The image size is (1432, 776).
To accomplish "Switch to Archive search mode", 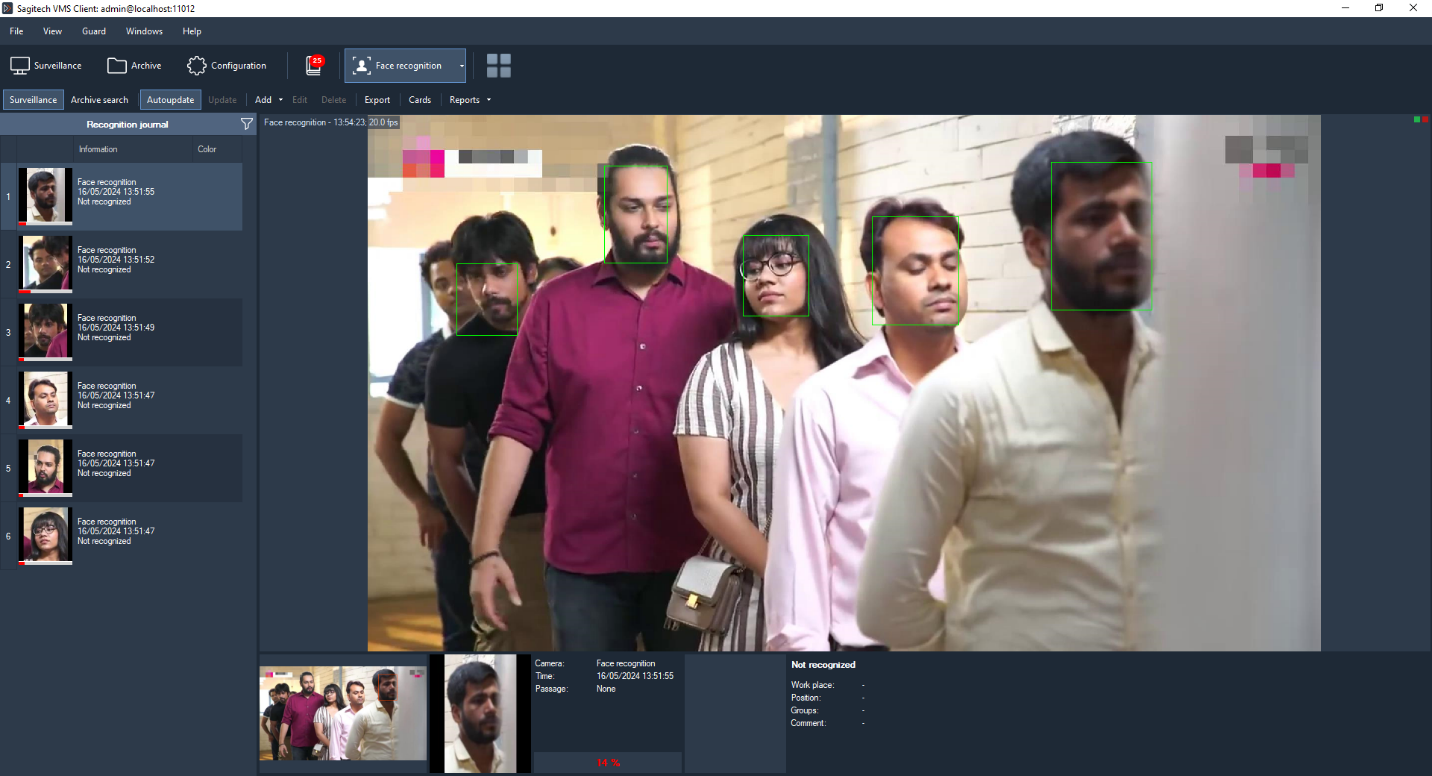I will tap(99, 100).
